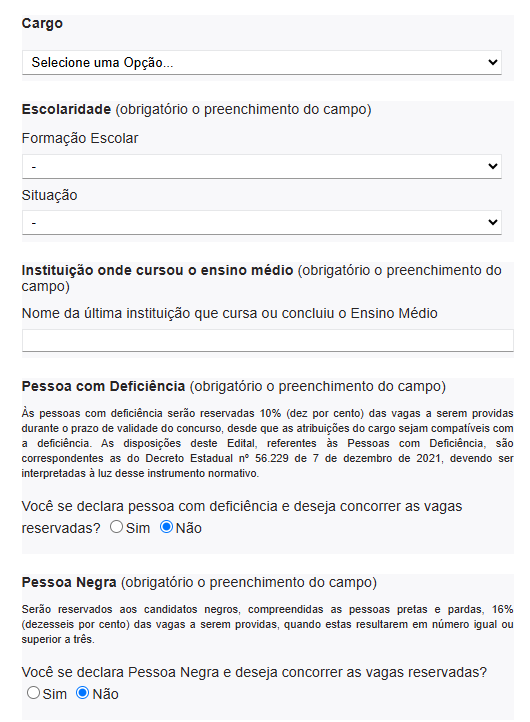Click the Escolaridade section heading
The image size is (530, 722).
(x=66, y=110)
